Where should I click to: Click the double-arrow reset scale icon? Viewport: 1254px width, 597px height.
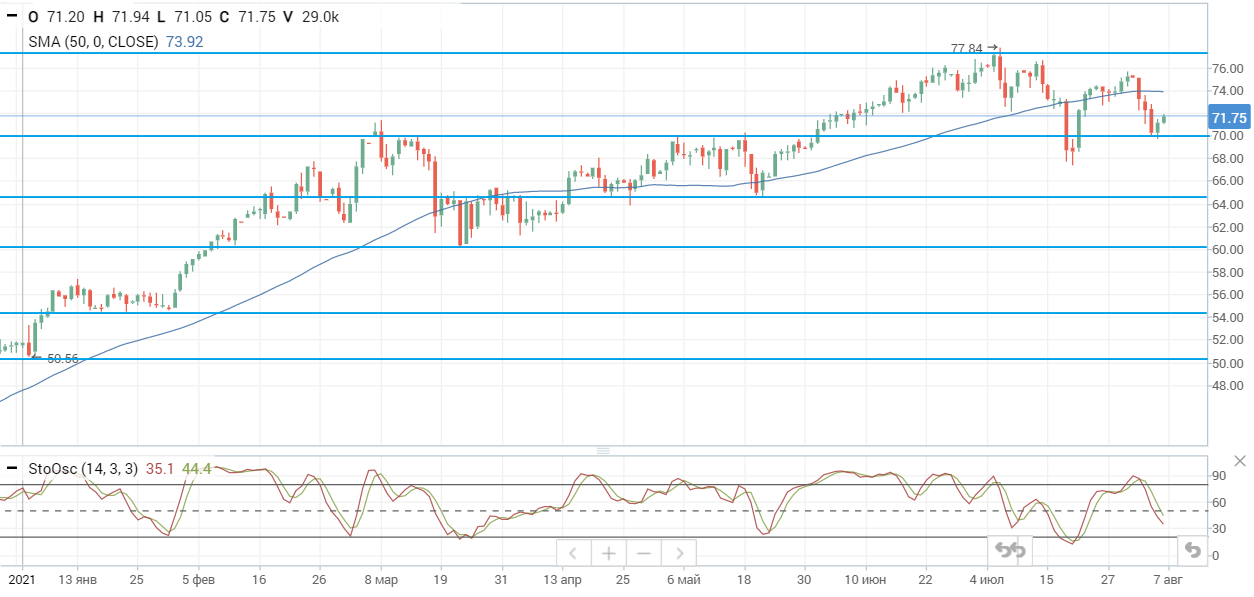[x=1010, y=550]
